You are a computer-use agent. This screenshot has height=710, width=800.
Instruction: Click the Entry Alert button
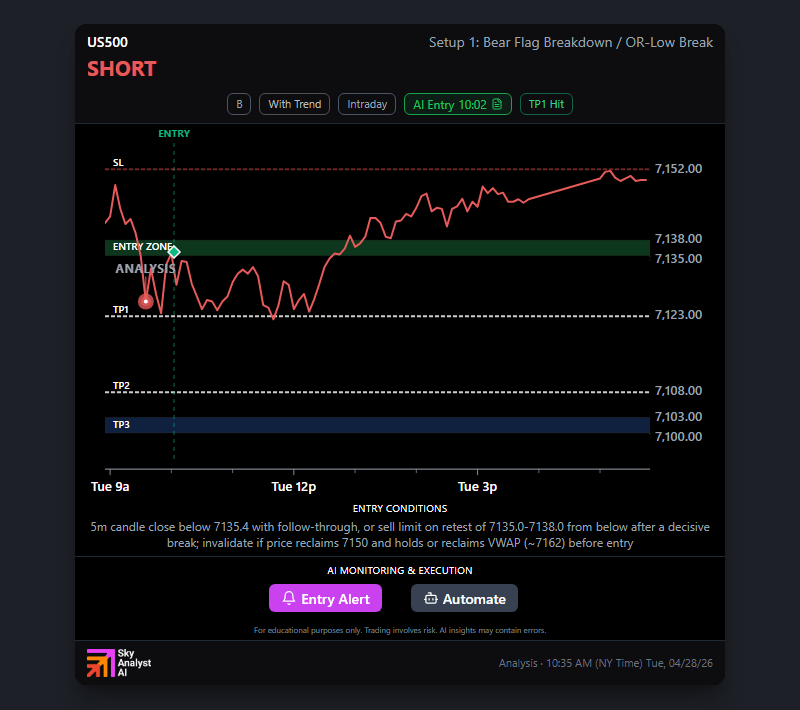326,598
